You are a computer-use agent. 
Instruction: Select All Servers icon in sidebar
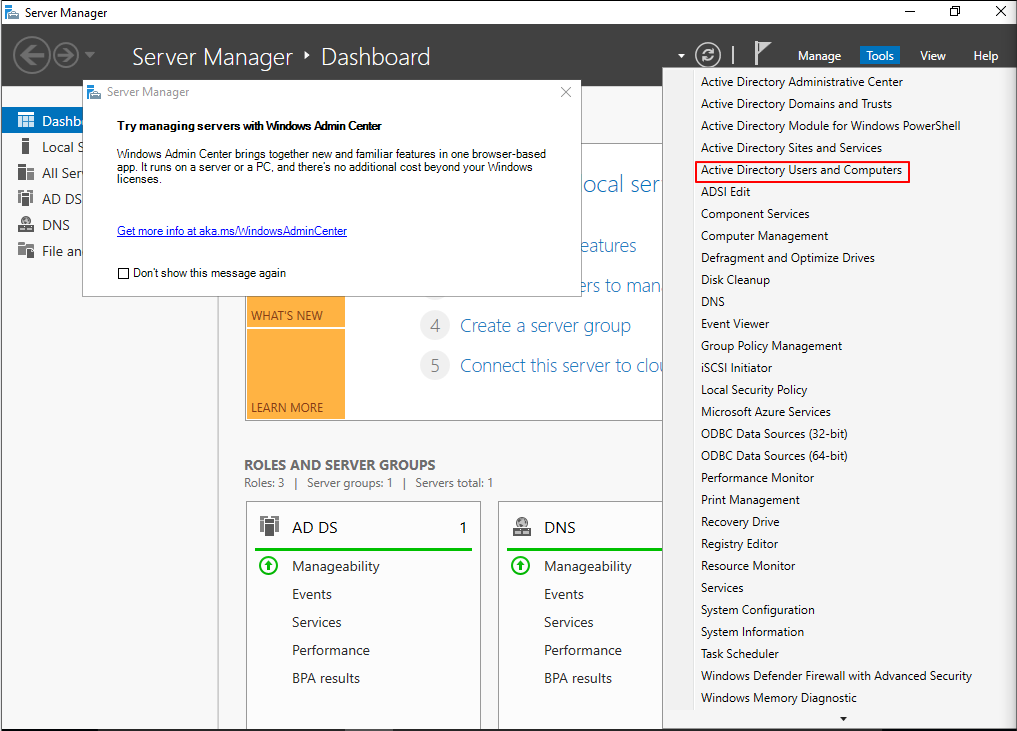[26, 173]
